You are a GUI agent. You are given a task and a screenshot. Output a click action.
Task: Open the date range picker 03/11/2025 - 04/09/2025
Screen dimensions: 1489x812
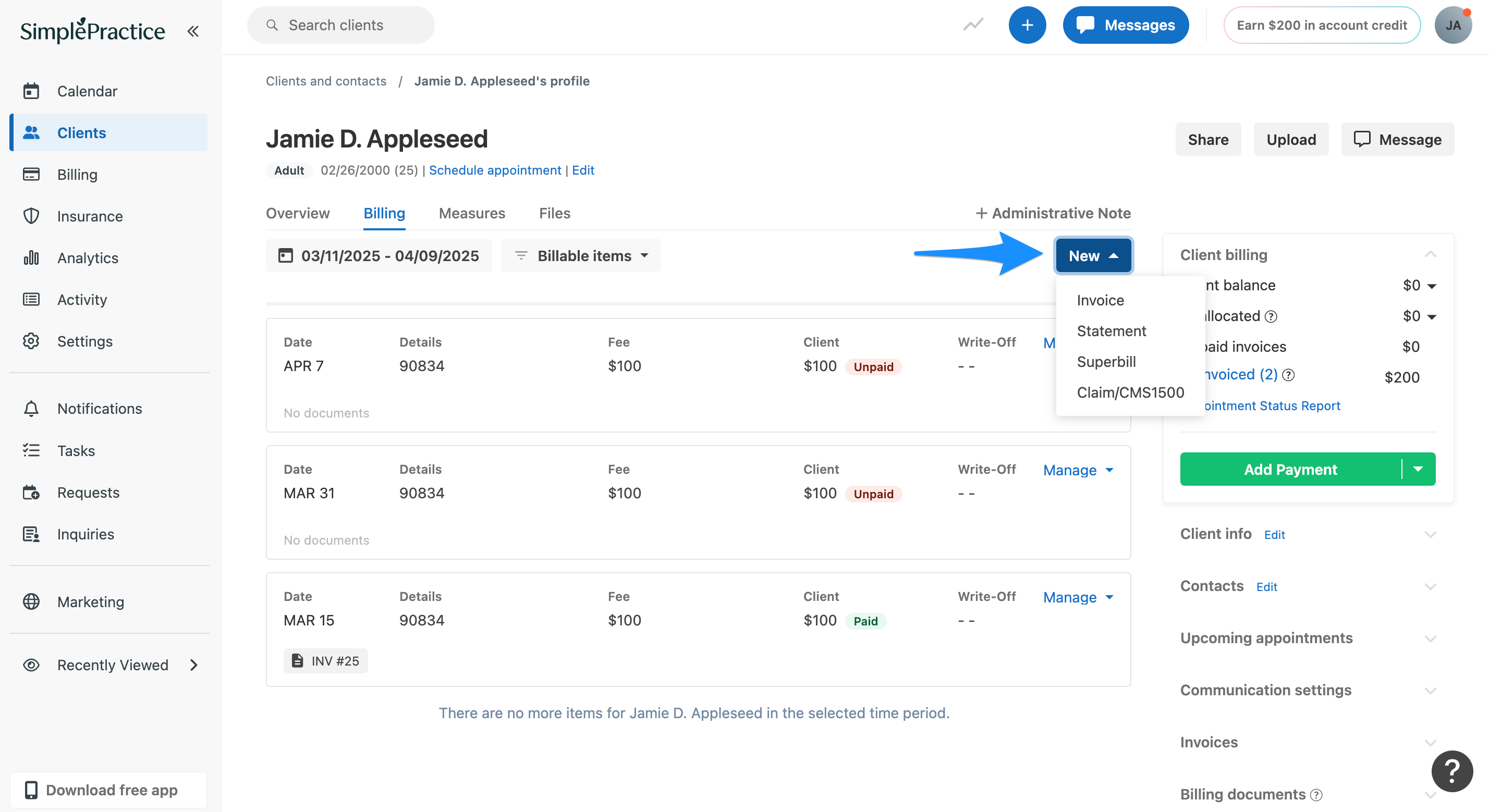coord(379,255)
